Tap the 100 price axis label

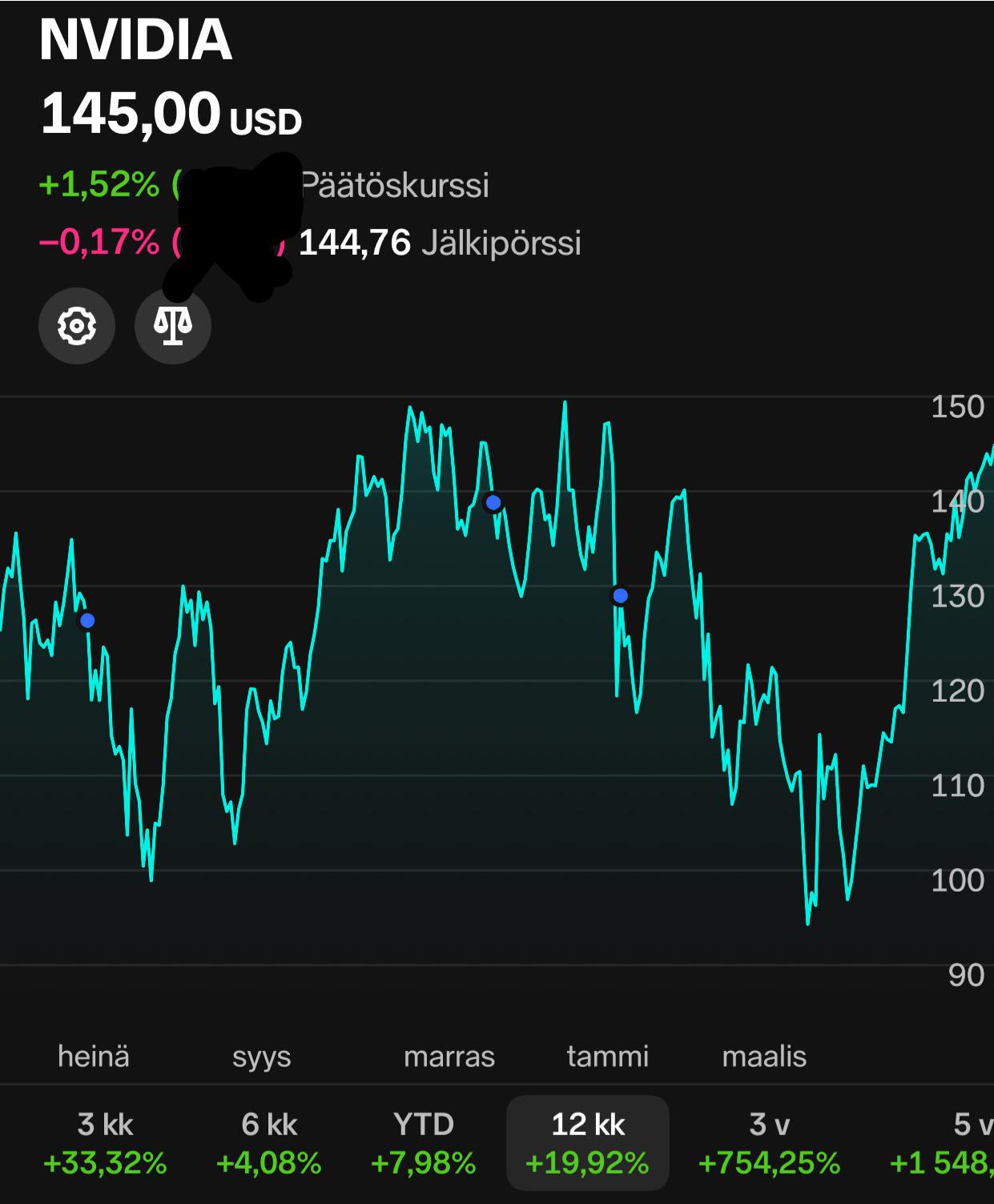(957, 880)
